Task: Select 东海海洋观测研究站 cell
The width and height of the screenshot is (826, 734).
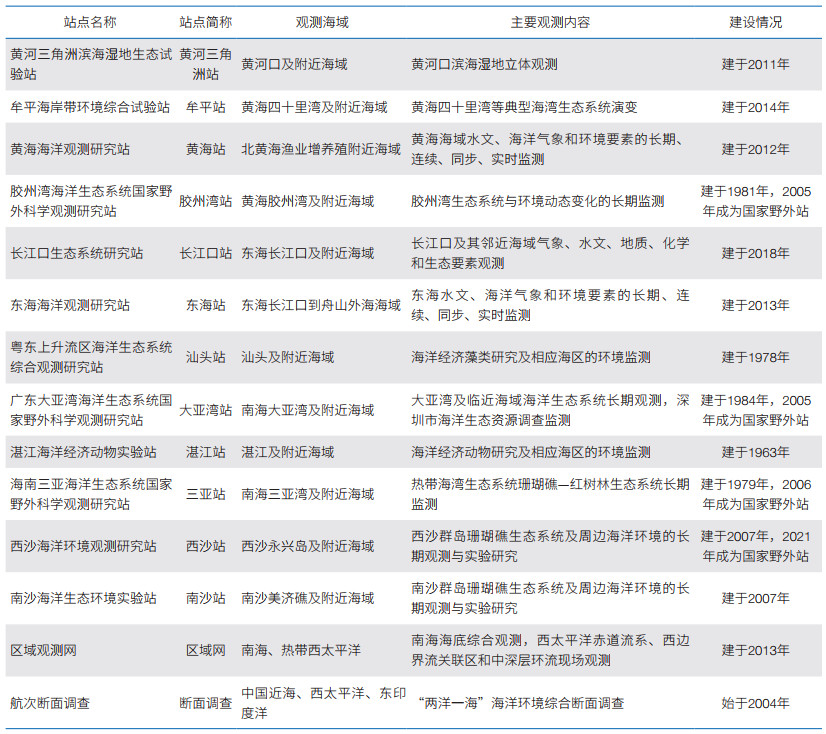Action: pyautogui.click(x=70, y=305)
